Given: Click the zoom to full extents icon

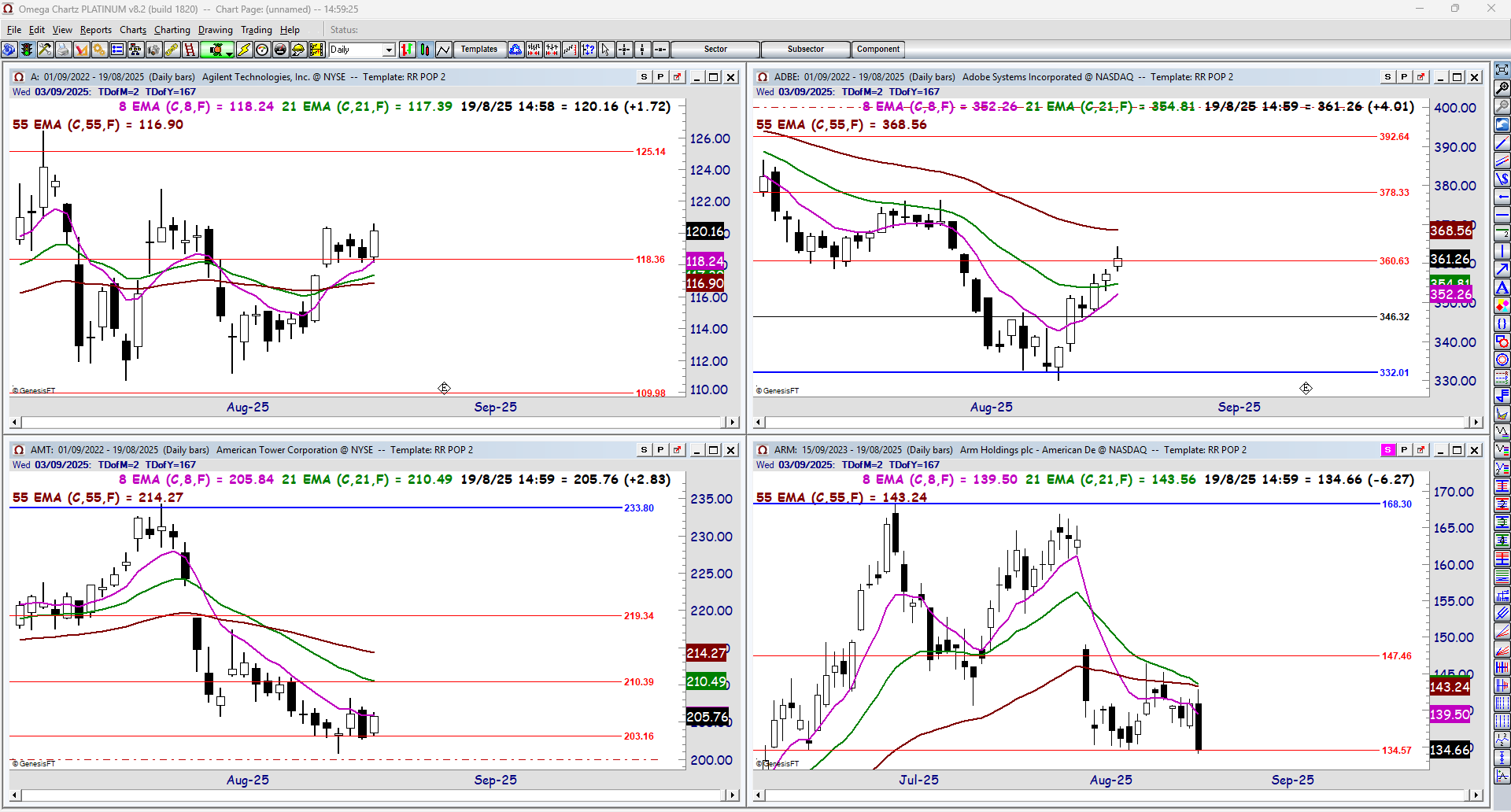Looking at the screenshot, I should (x=1502, y=70).
